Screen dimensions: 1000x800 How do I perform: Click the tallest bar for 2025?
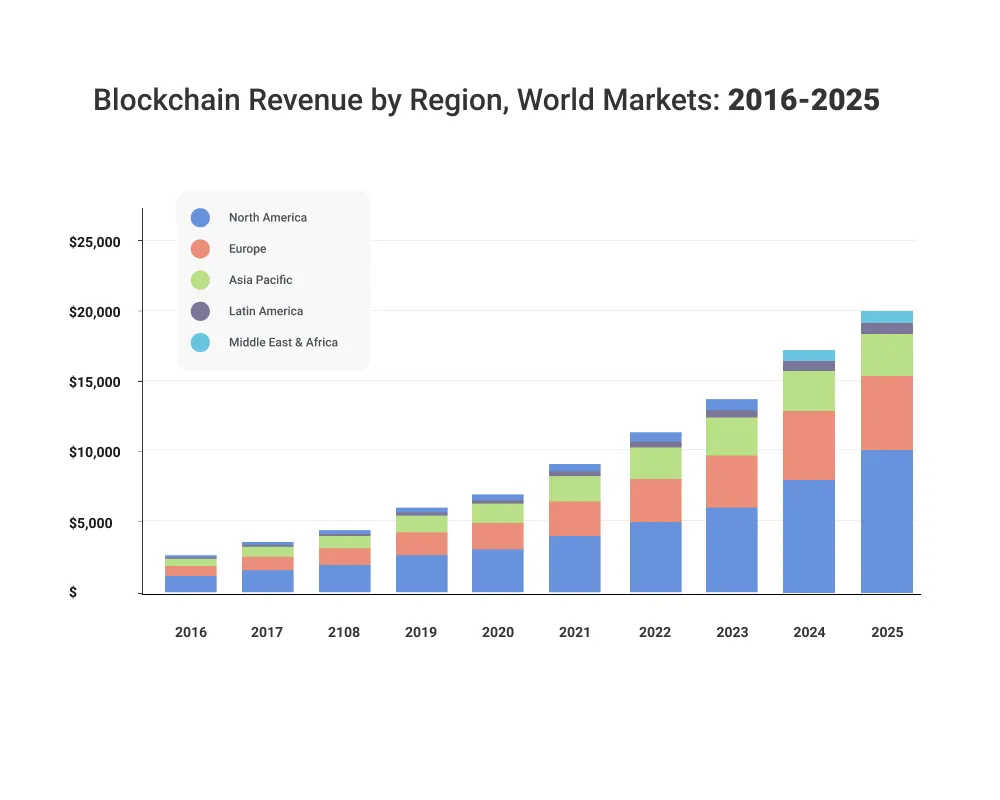point(887,450)
